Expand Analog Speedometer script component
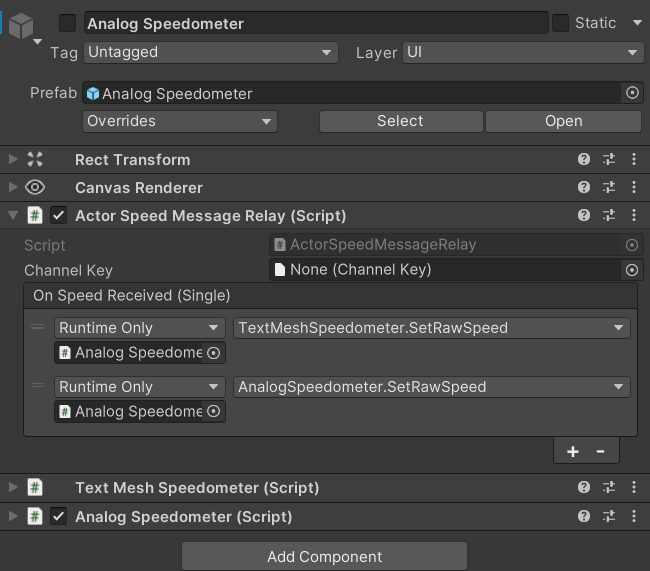This screenshot has width=650, height=571. (13, 516)
